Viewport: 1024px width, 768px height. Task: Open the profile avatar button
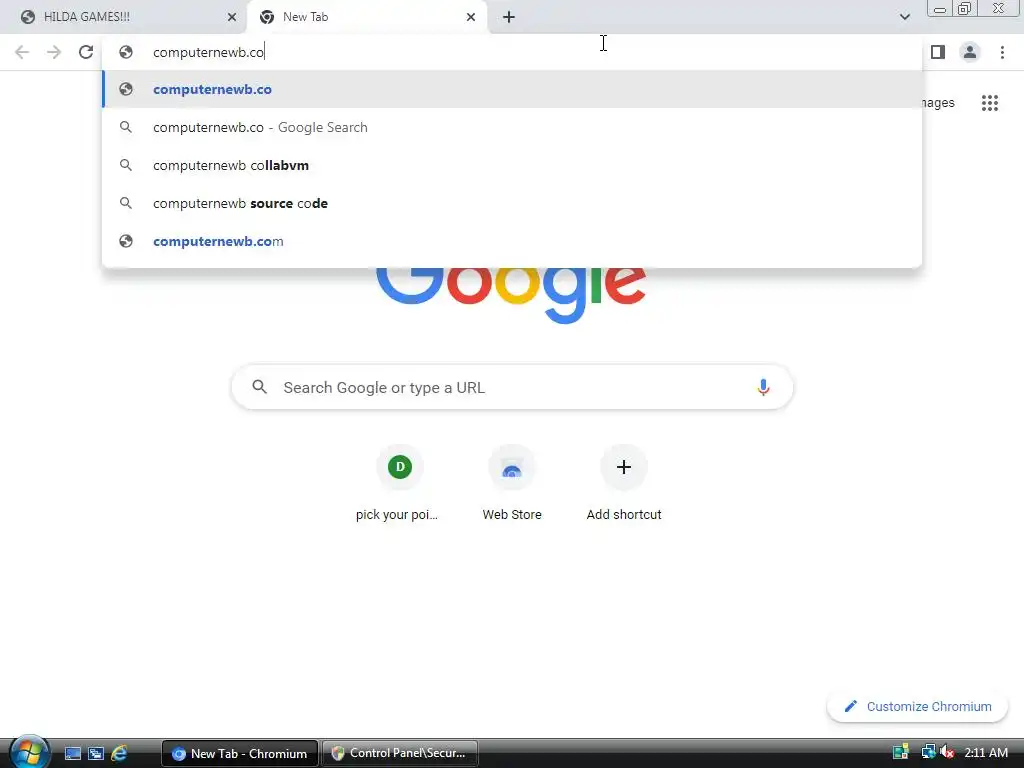point(970,52)
